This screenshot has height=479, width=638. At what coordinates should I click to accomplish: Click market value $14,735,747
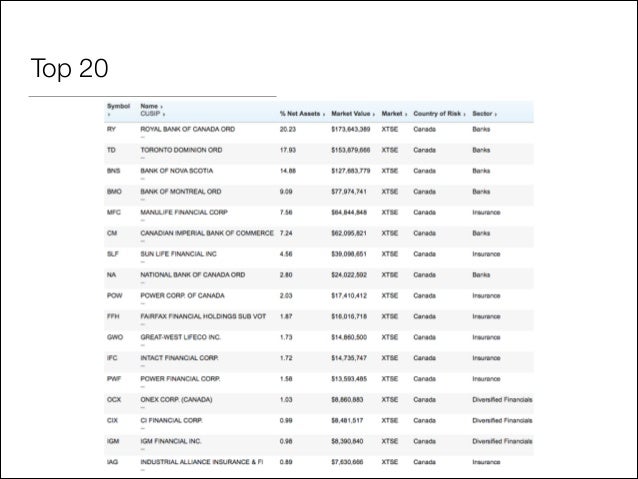(349, 358)
